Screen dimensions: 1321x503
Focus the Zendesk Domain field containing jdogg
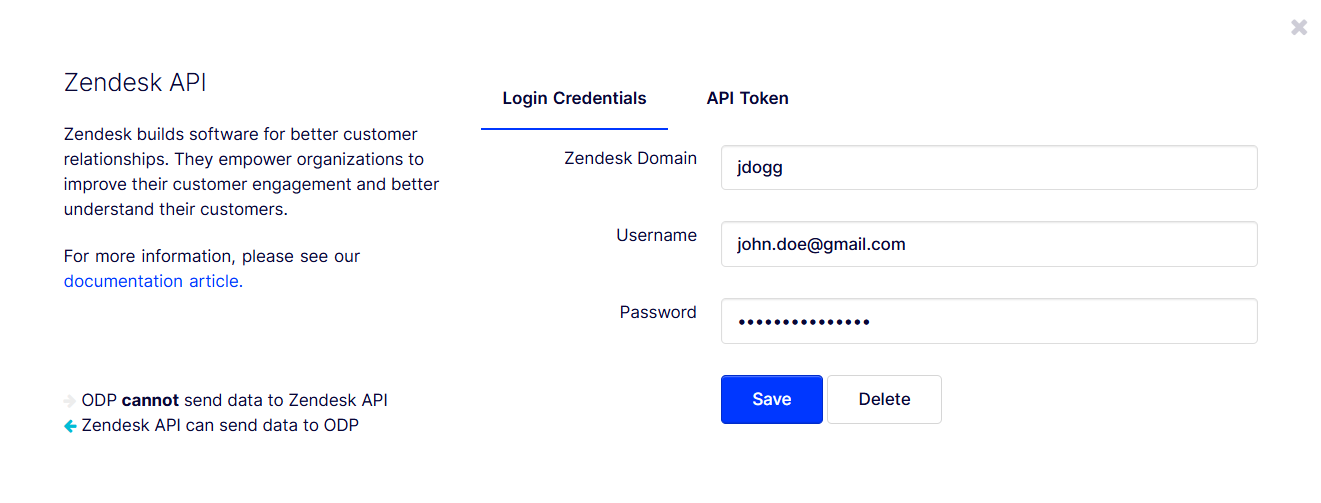click(988, 168)
